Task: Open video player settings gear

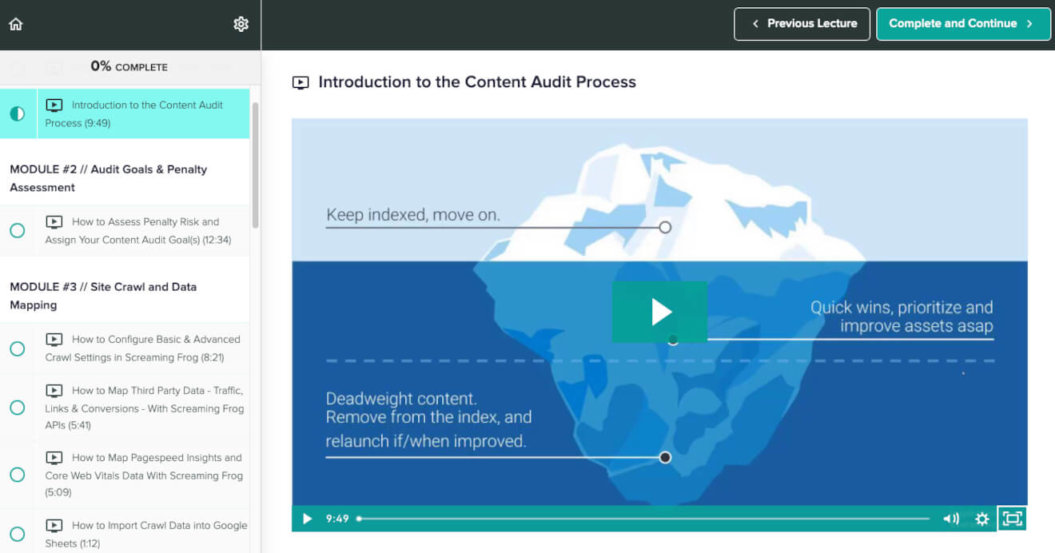Action: click(x=982, y=518)
